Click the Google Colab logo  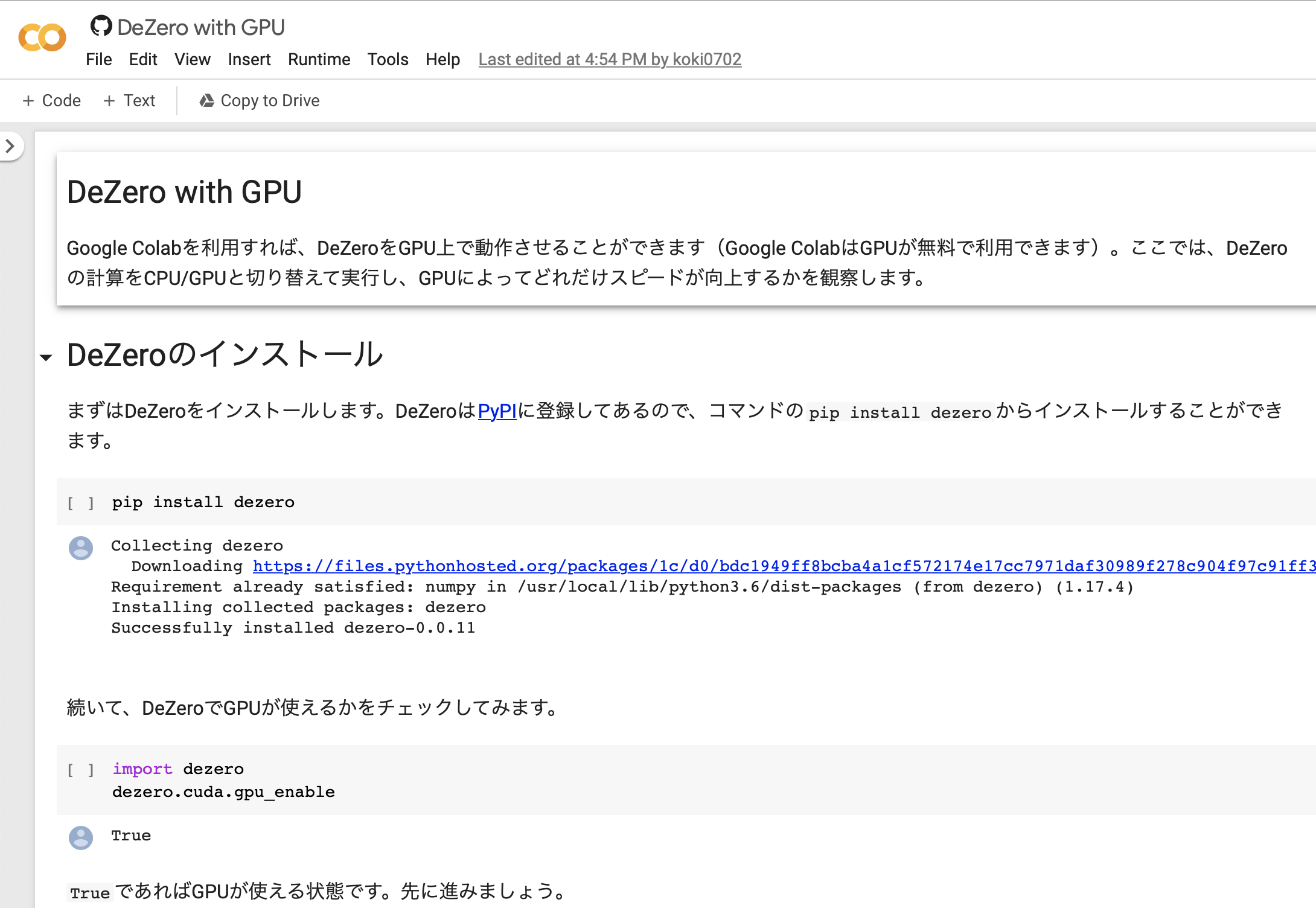click(42, 38)
